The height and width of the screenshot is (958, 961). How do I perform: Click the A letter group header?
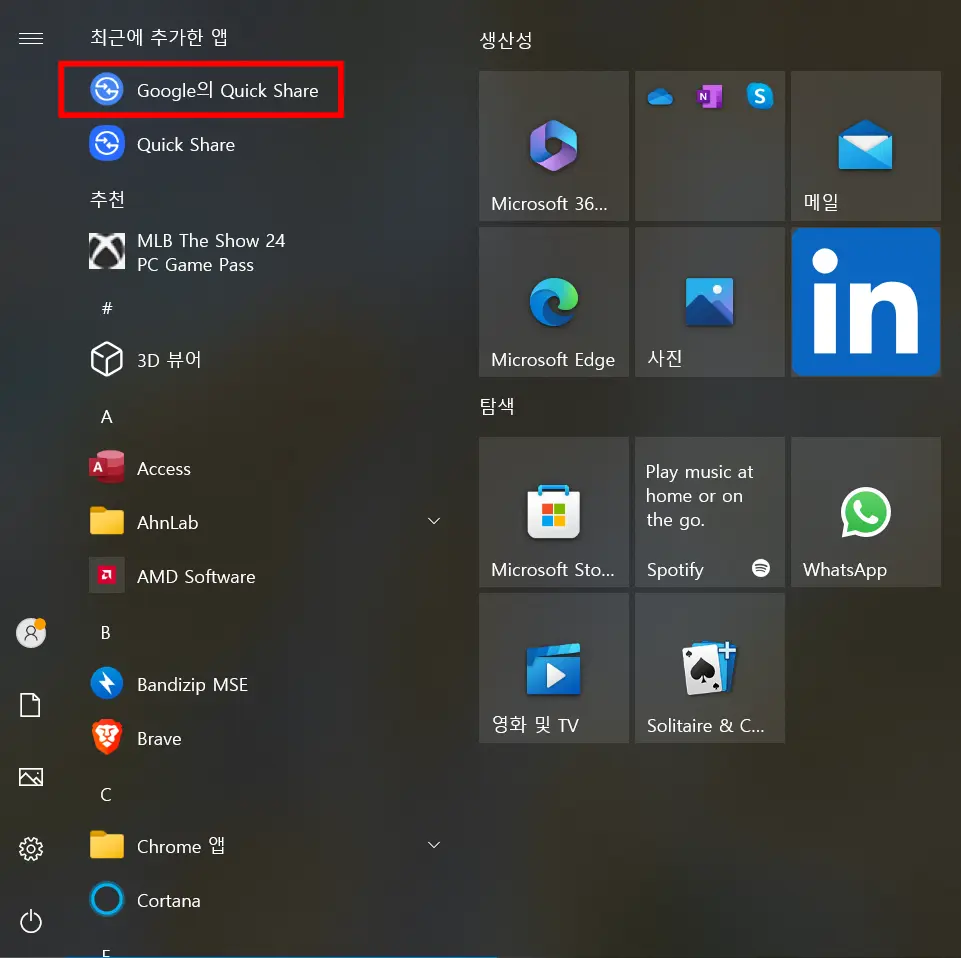(107, 417)
